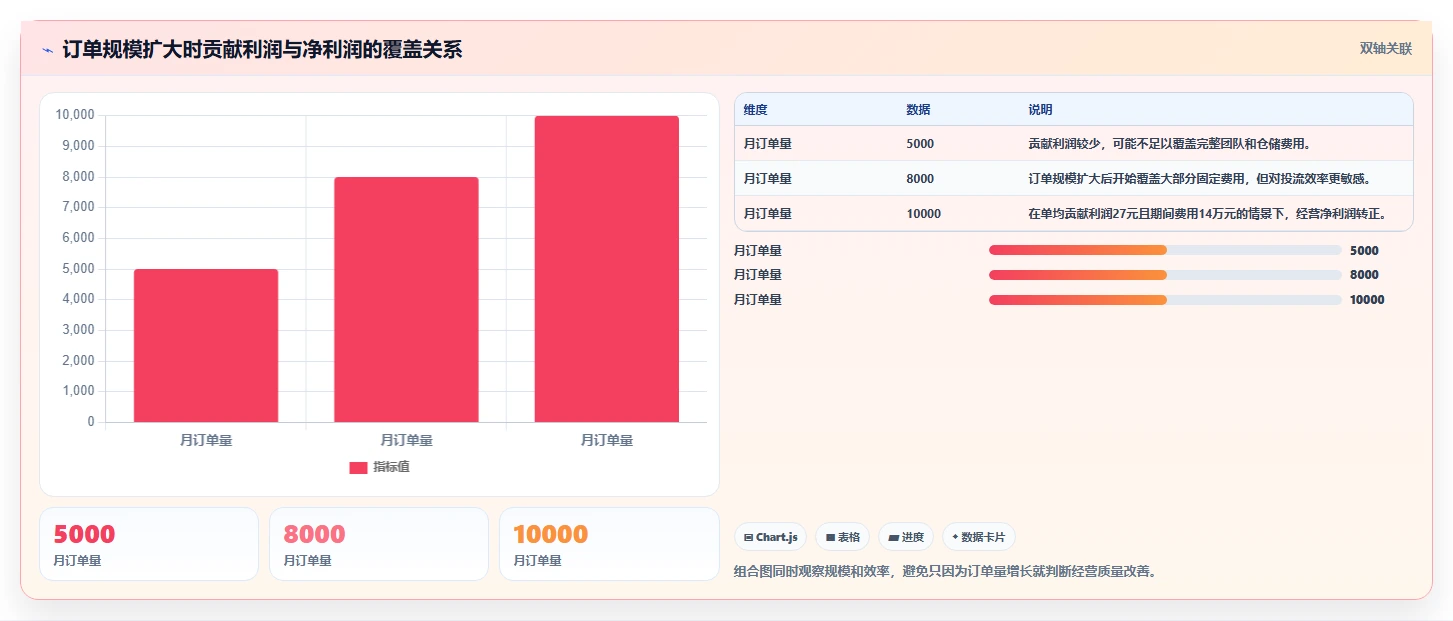This screenshot has width=1453, height=621.
Task: Click the 3,000 y-axis label
Action: 78,330
